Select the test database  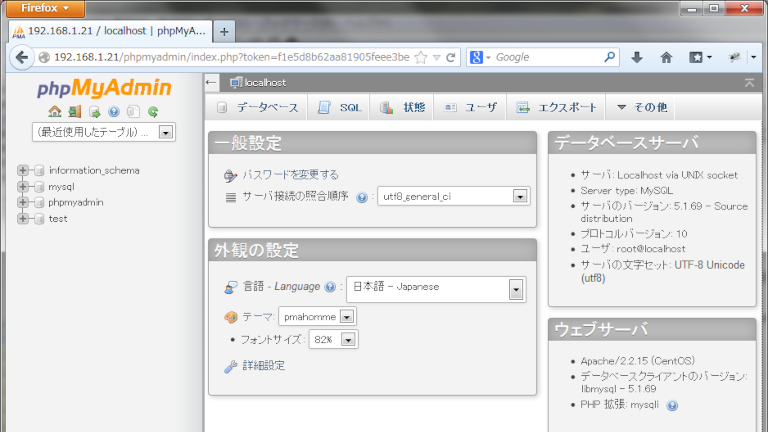coord(58,218)
